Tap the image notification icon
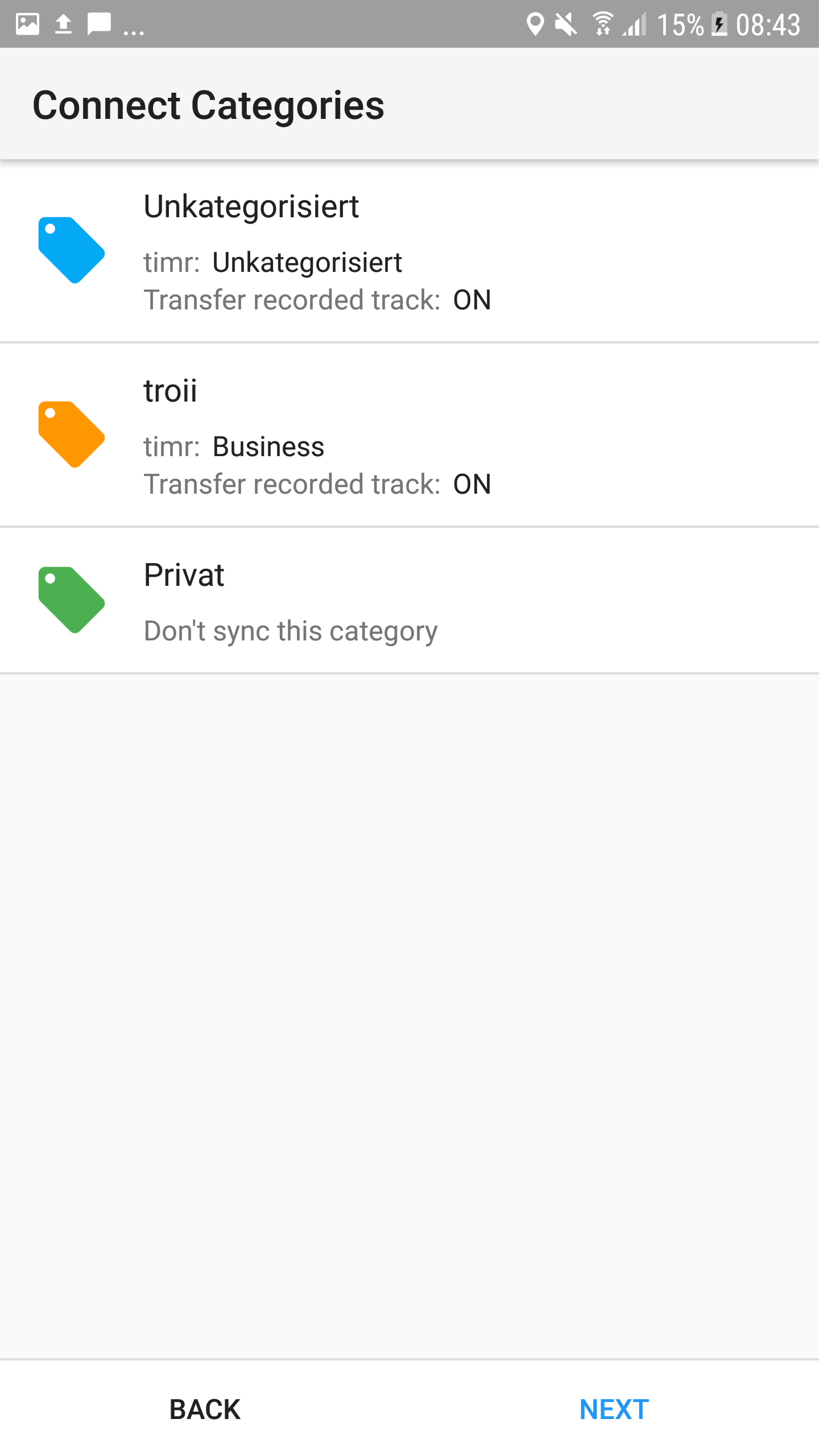Screen dimensions: 819x1456 (x=27, y=24)
